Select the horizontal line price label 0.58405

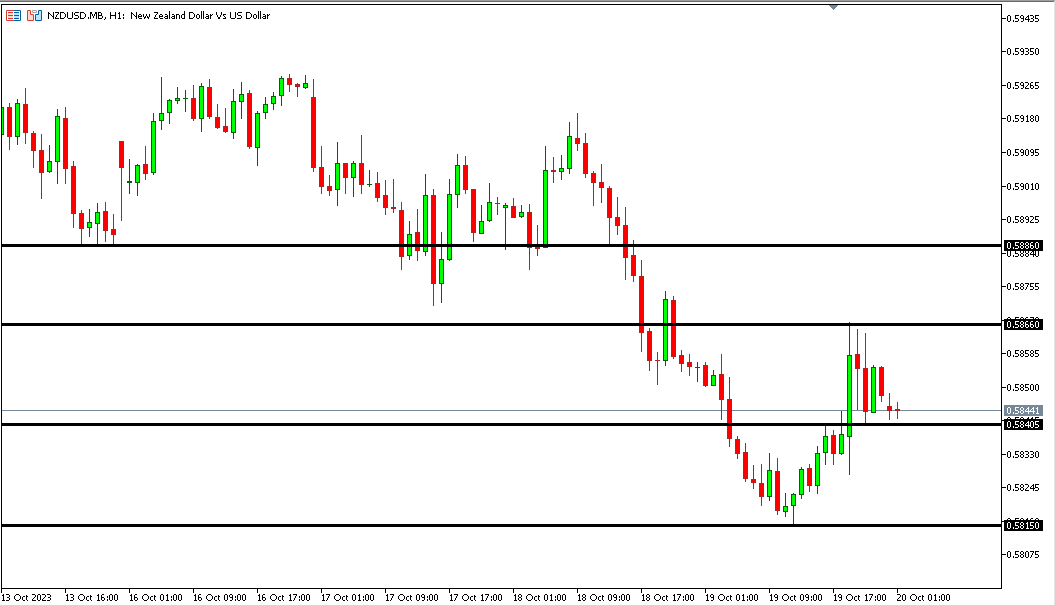coord(1023,425)
